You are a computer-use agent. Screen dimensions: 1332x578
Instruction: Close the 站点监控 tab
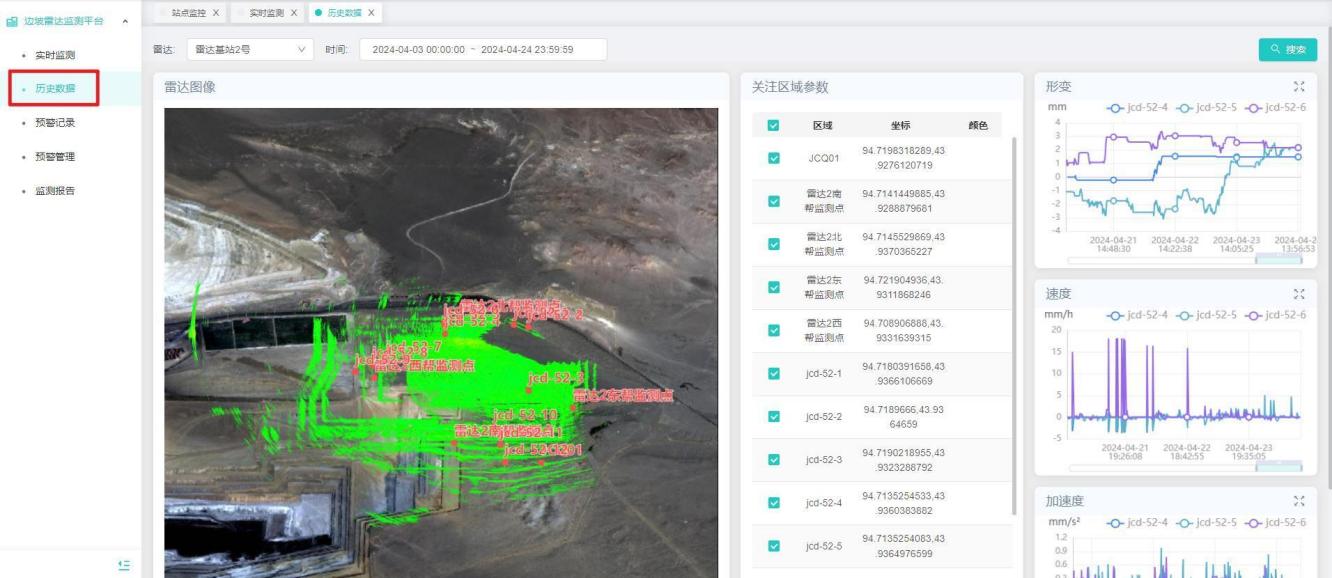216,13
